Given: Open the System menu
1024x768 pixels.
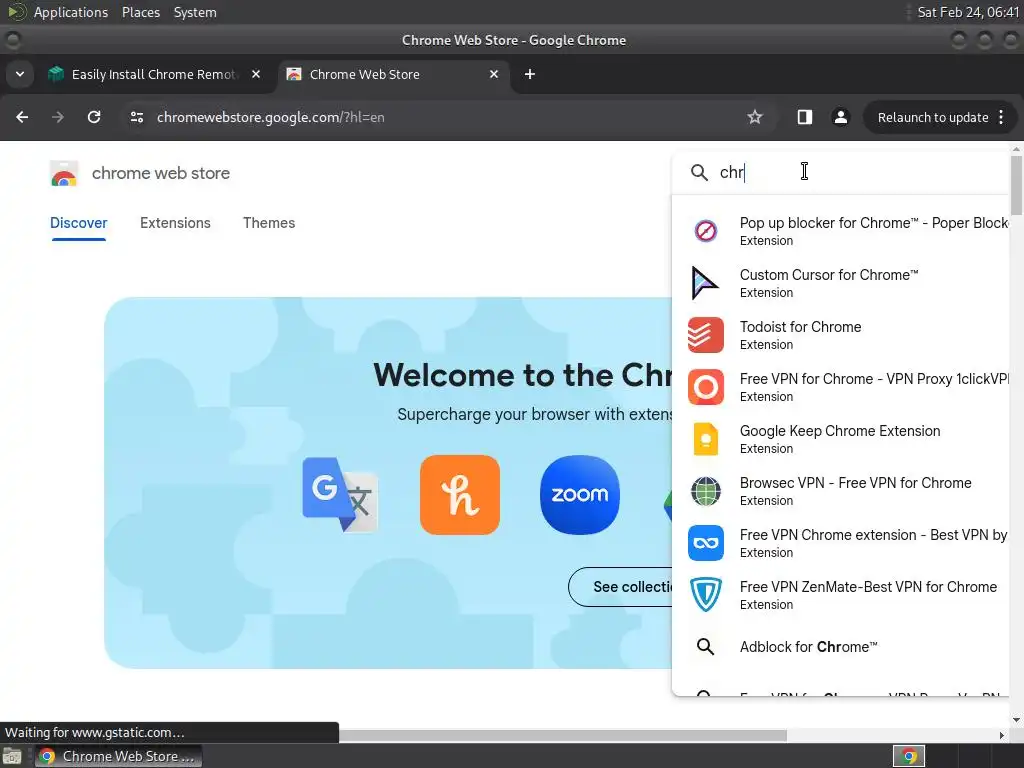Looking at the screenshot, I should tap(195, 12).
